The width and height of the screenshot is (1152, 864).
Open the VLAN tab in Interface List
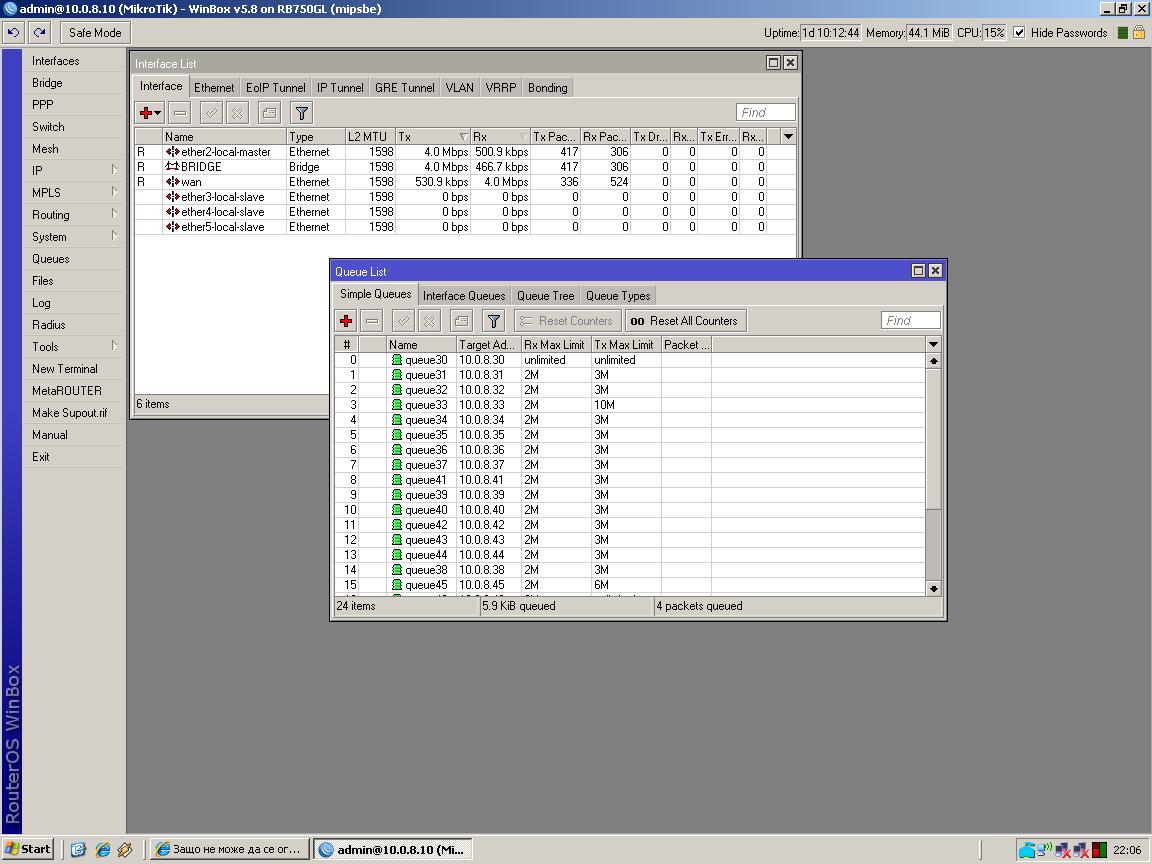coord(459,88)
